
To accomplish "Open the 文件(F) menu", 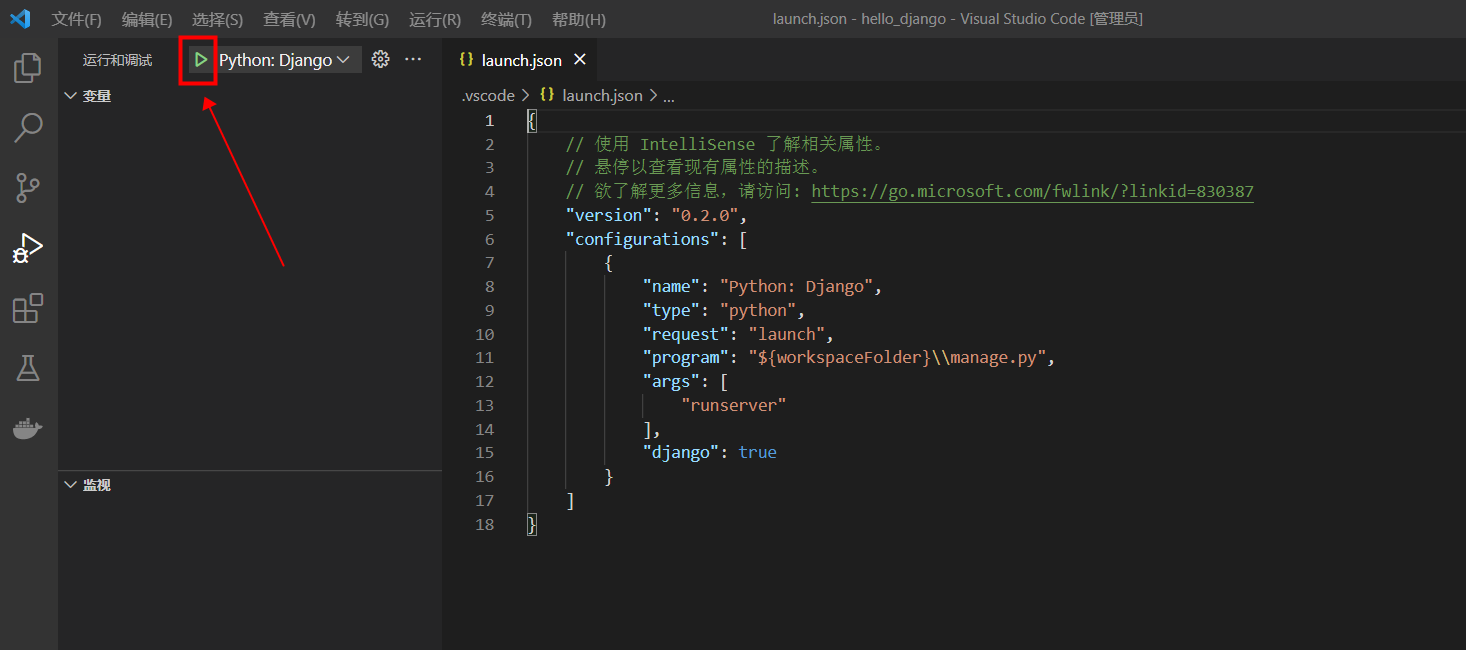I will coord(77,19).
